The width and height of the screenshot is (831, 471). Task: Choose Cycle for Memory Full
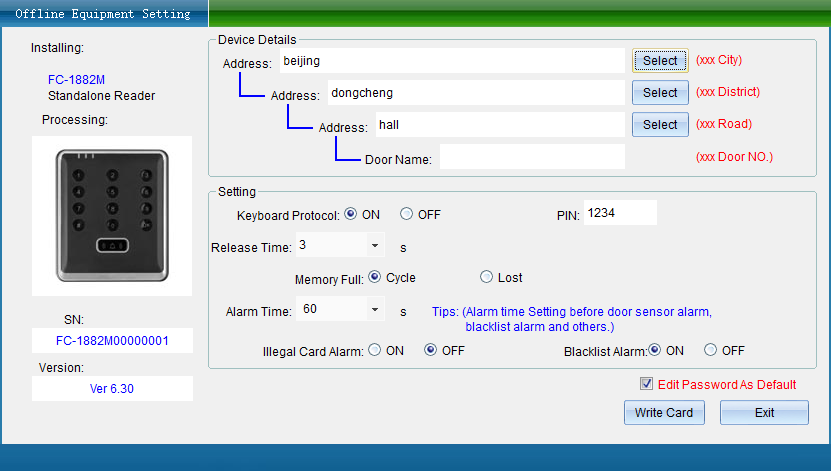point(375,277)
